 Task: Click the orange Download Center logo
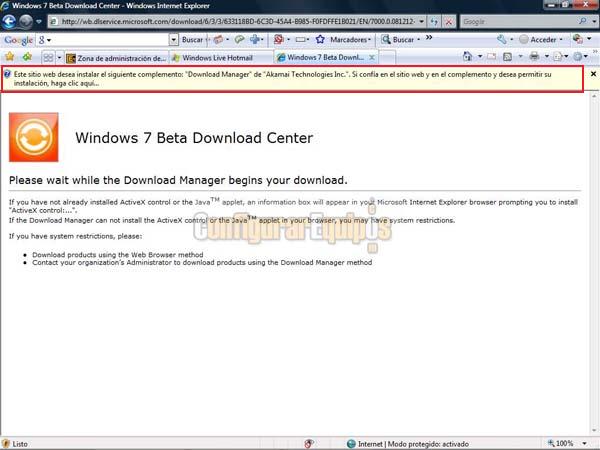[34, 137]
